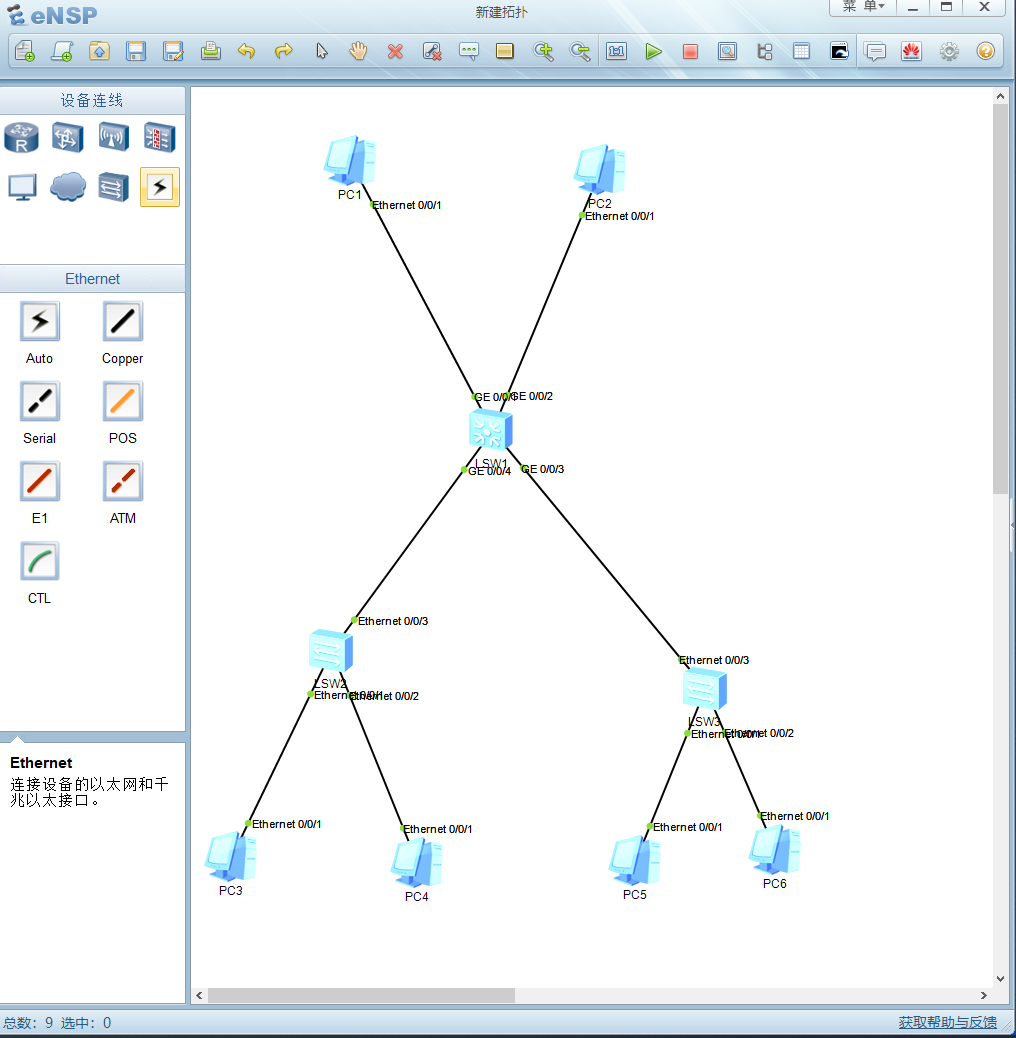The image size is (1016, 1038).
Task: Click the palette rectangle icon
Action: 505,51
